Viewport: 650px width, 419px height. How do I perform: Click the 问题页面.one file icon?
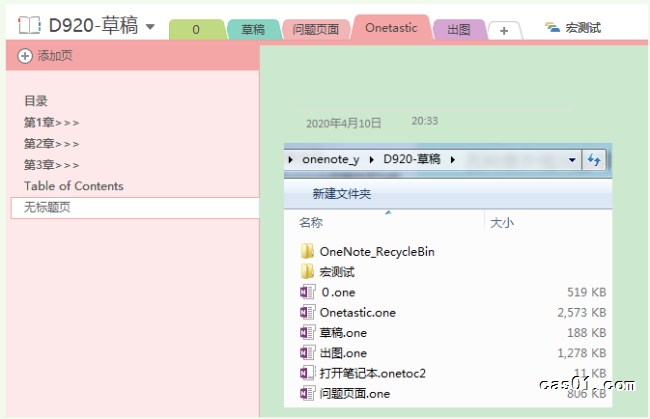pyautogui.click(x=307, y=393)
